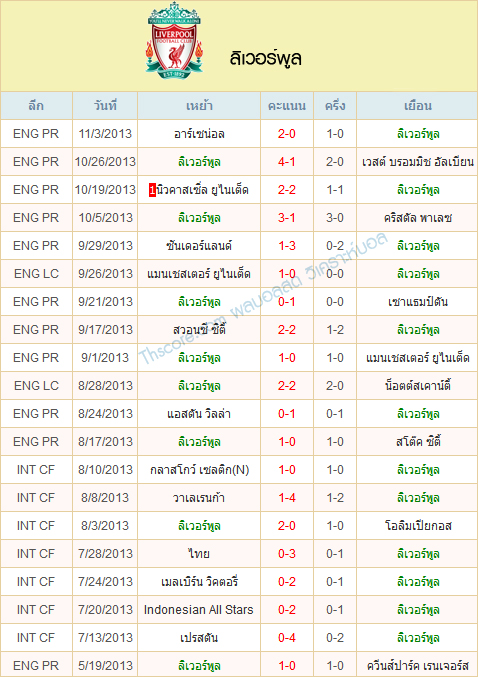Click the 0-4 score
The image size is (478, 677).
pos(287,638)
